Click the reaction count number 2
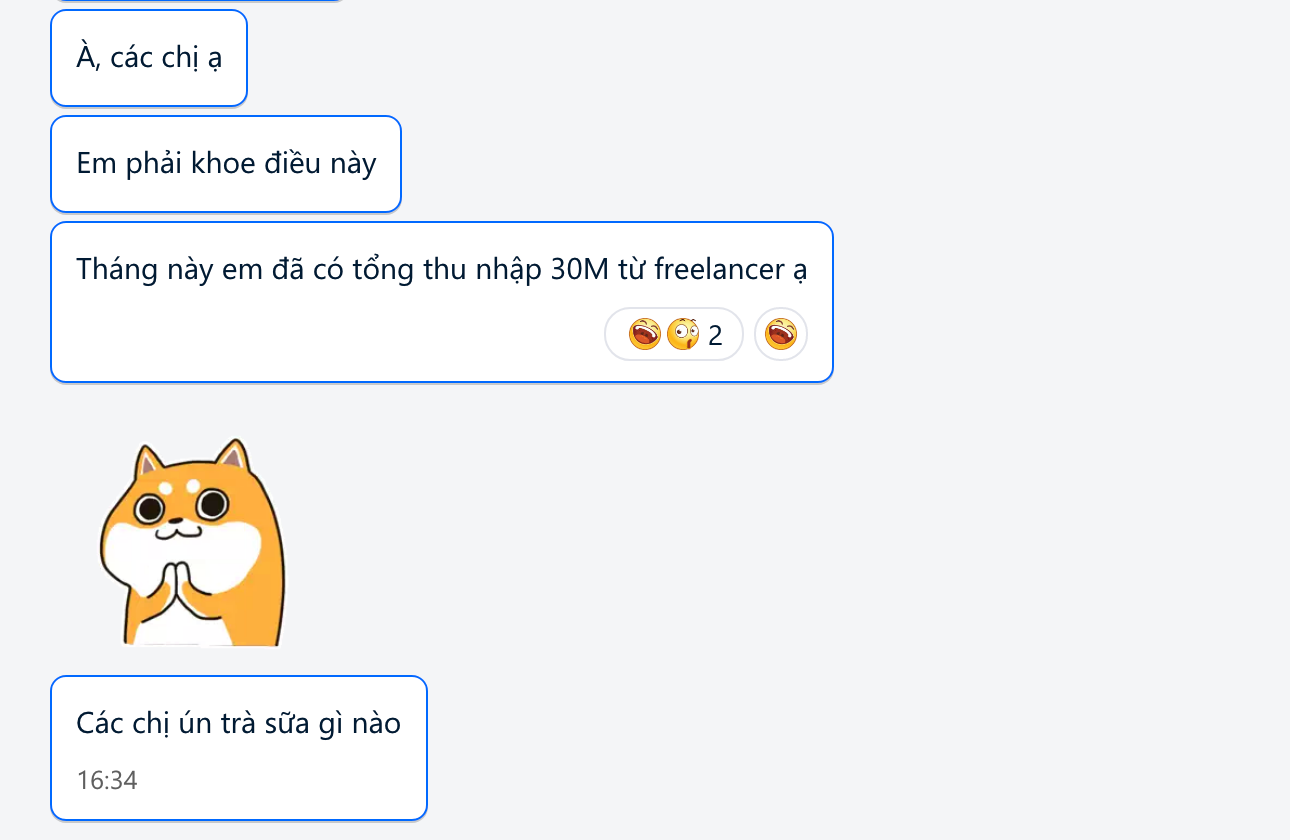The image size is (1290, 840). point(715,335)
